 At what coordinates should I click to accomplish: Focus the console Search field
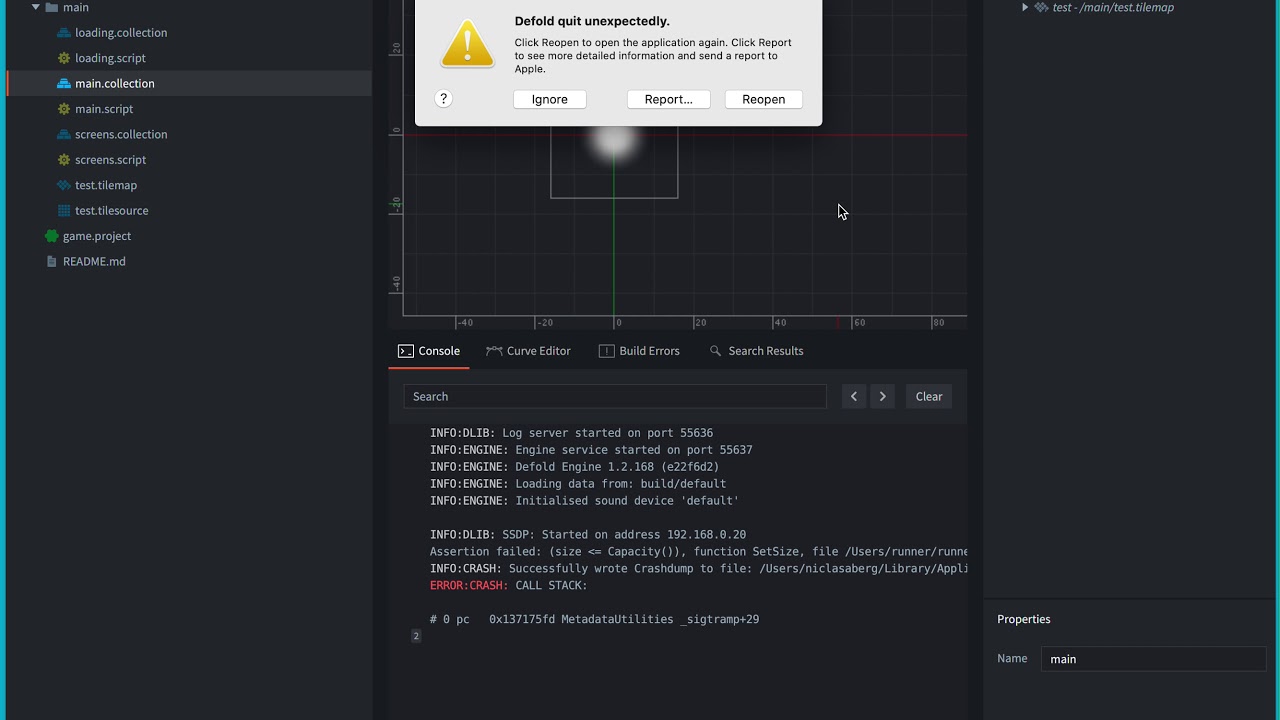[x=615, y=396]
